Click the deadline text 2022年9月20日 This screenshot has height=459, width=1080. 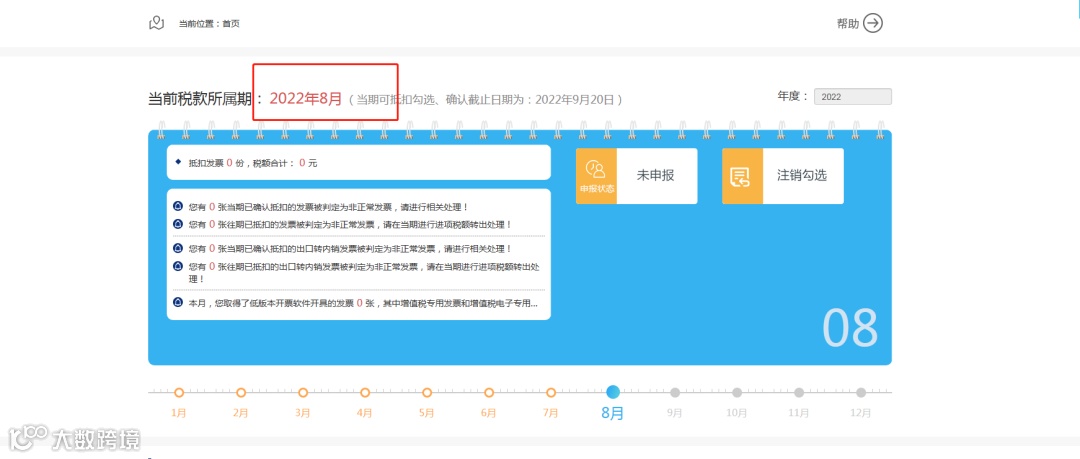[574, 100]
